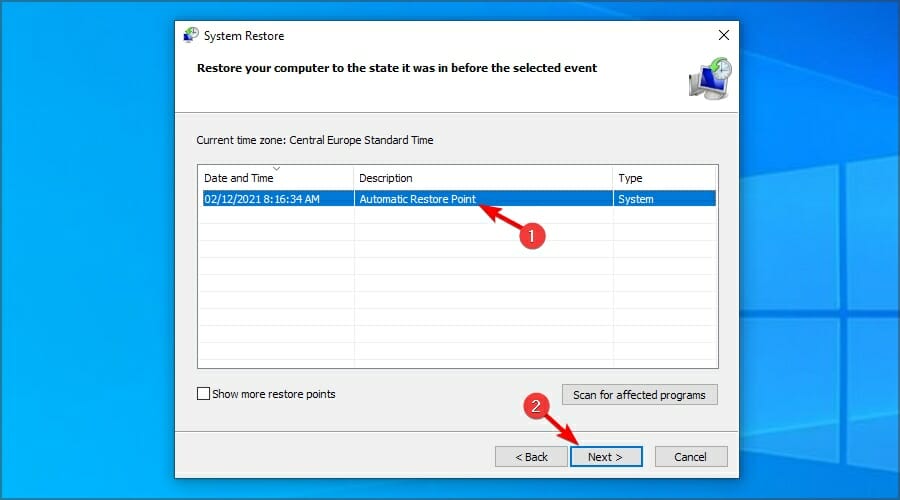Click the System Restore computer clock graphic

711,79
